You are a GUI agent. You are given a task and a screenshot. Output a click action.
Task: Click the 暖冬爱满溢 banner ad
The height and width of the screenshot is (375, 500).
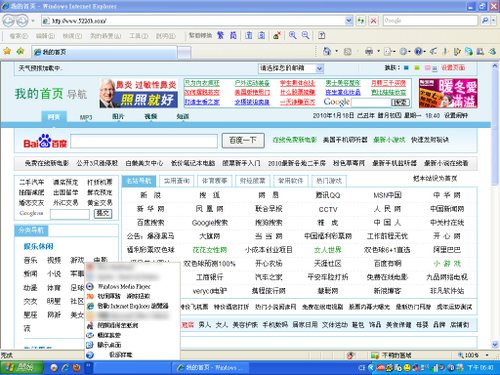(448, 93)
